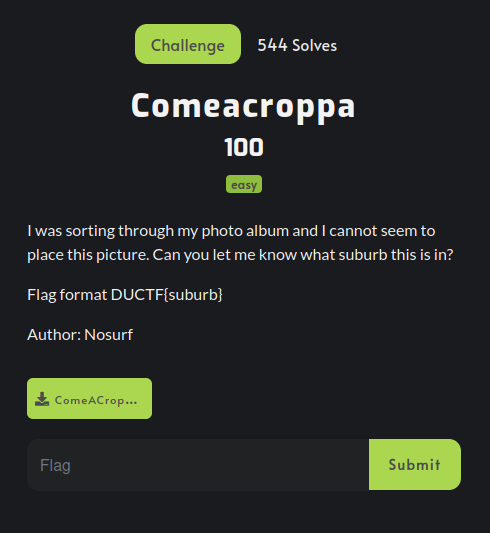Click the download arrow icon on file button
This screenshot has height=533, width=490.
coord(42,399)
